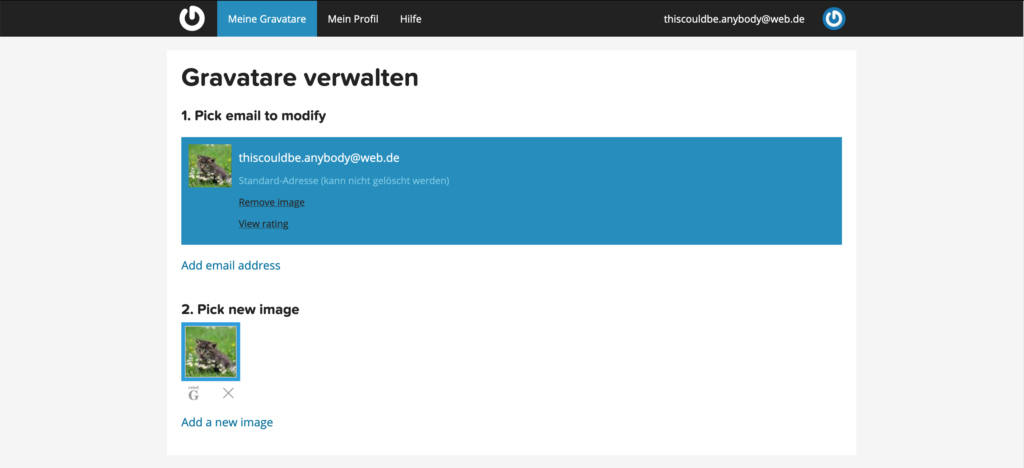
Task: Open the View rating link
Action: (263, 224)
